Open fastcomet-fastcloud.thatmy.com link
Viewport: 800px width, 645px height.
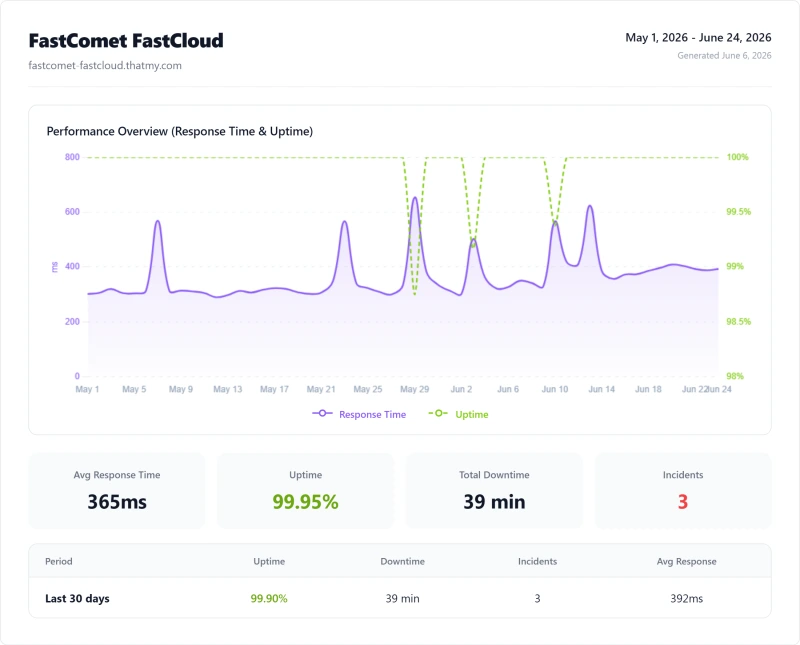[105, 65]
